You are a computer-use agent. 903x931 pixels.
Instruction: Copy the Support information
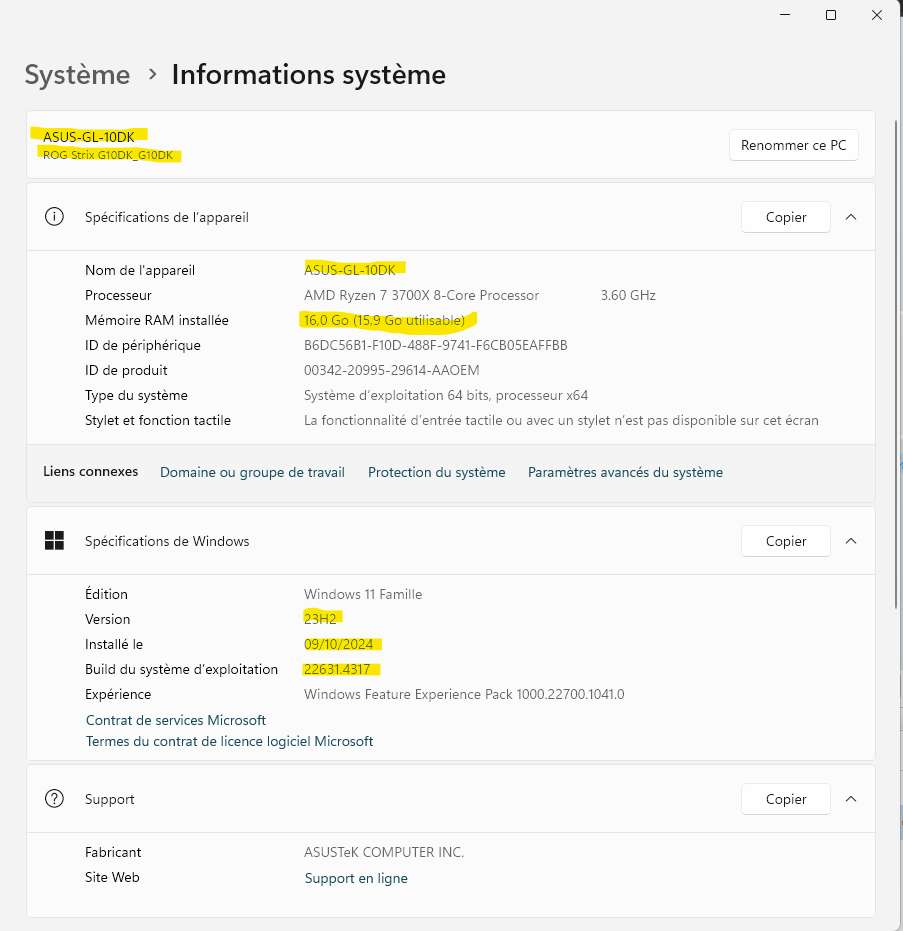786,799
